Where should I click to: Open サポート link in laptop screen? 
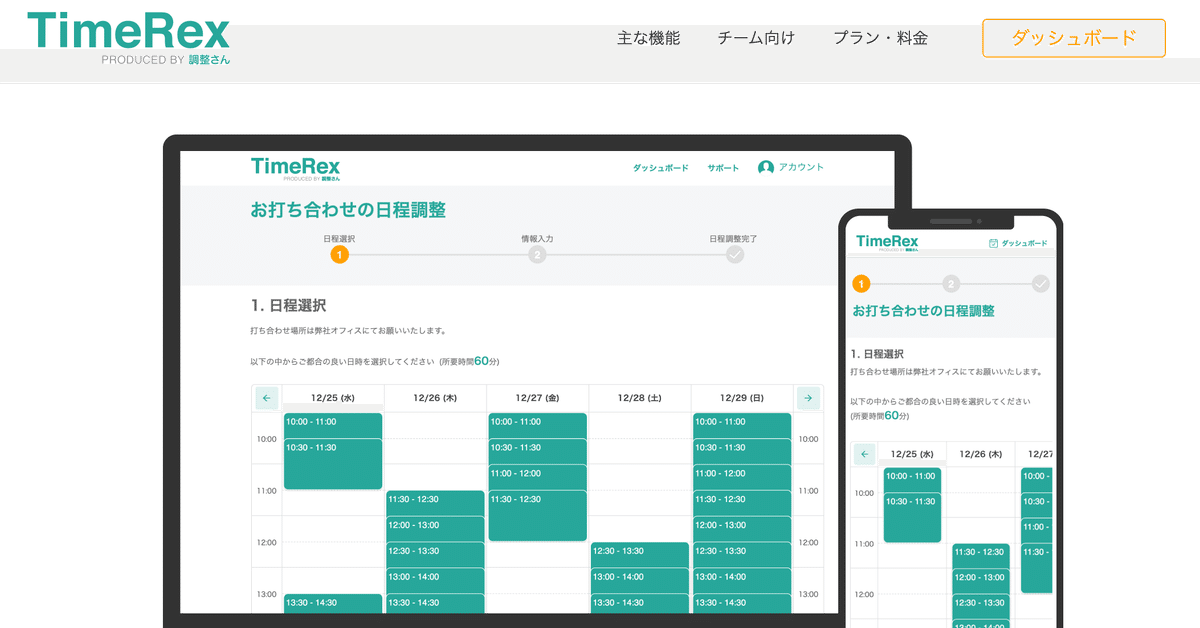(723, 168)
